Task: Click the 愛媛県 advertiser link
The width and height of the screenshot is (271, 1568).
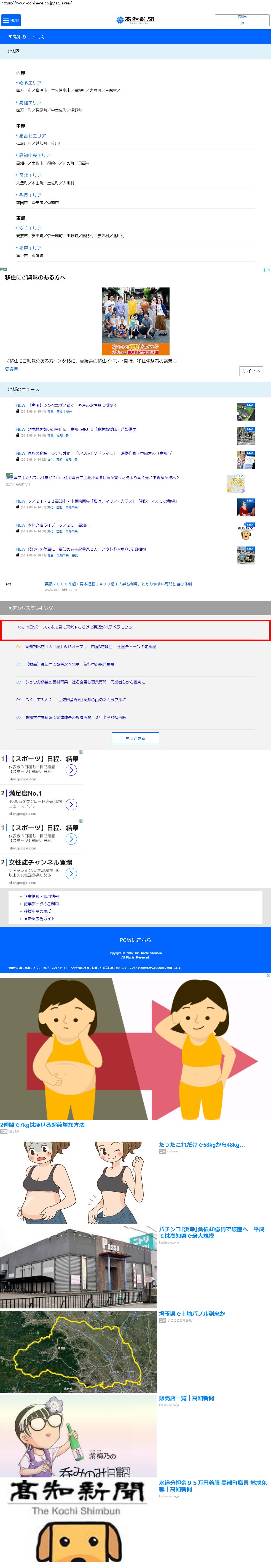Action: pyautogui.click(x=12, y=369)
